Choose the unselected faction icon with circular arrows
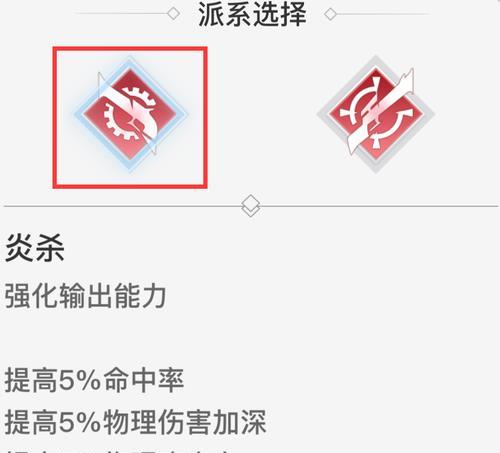Image resolution: width=500 pixels, height=453 pixels. click(x=376, y=114)
